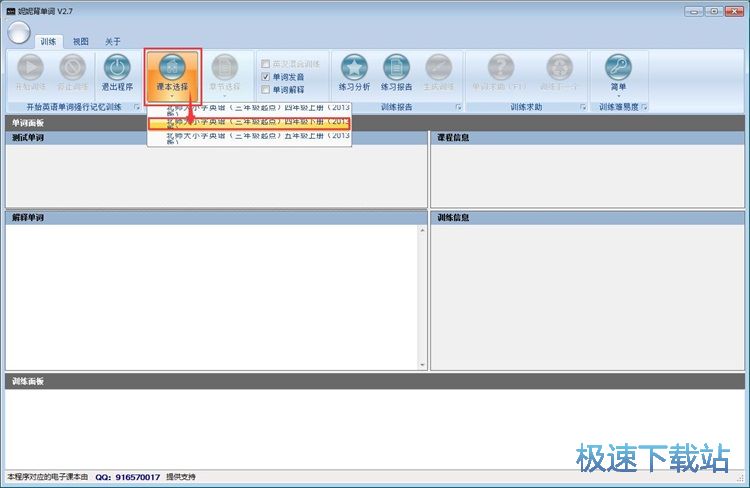Image resolution: width=750 pixels, height=488 pixels.
Task: Expand the 训练报告 group launcher
Action: [x=458, y=107]
